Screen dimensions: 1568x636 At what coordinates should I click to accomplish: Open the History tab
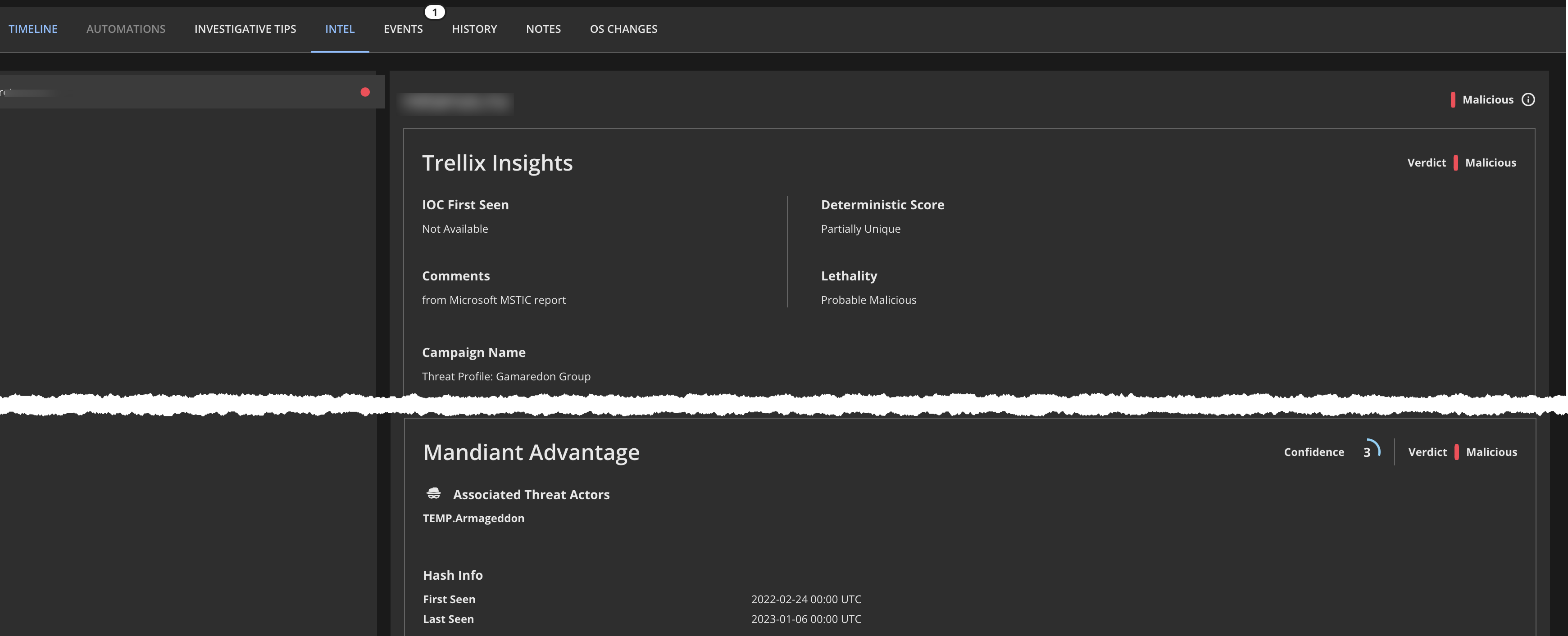point(474,28)
